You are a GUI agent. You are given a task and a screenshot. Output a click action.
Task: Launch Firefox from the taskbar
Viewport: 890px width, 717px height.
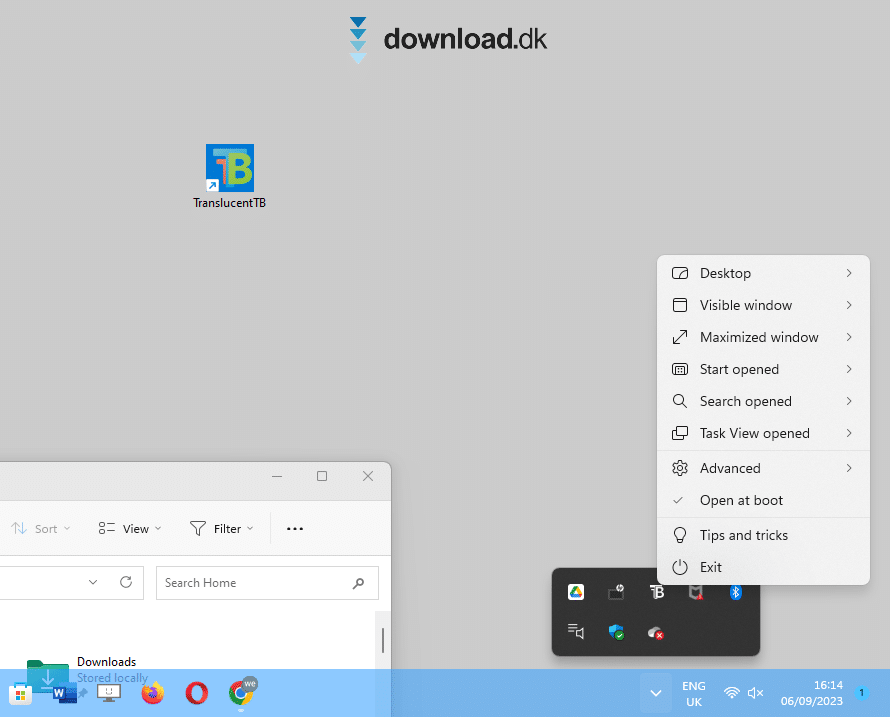pos(152,692)
